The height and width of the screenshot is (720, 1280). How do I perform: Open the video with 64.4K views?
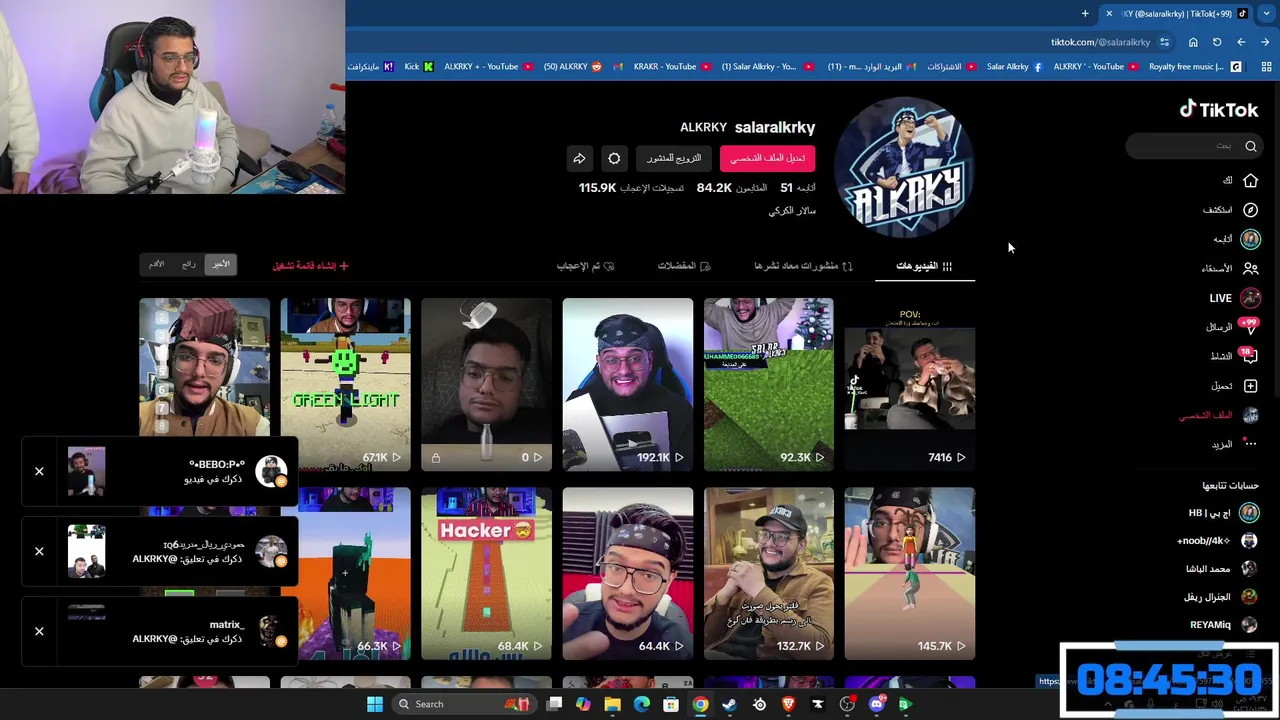tap(627, 574)
